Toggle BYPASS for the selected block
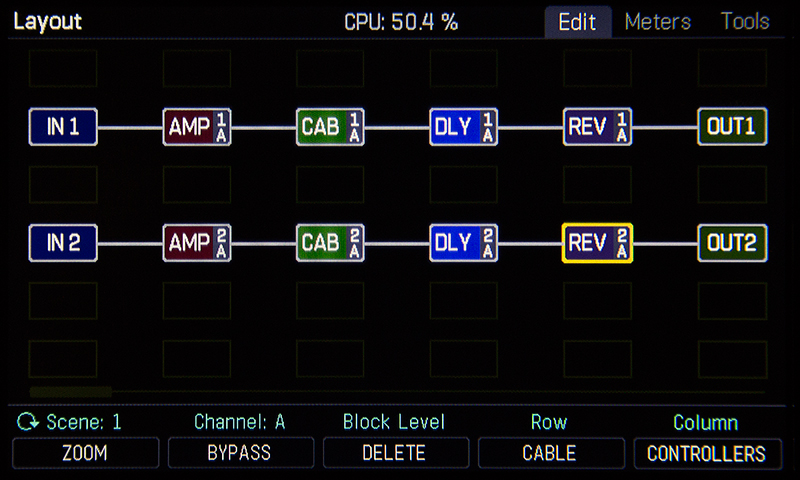 point(240,453)
